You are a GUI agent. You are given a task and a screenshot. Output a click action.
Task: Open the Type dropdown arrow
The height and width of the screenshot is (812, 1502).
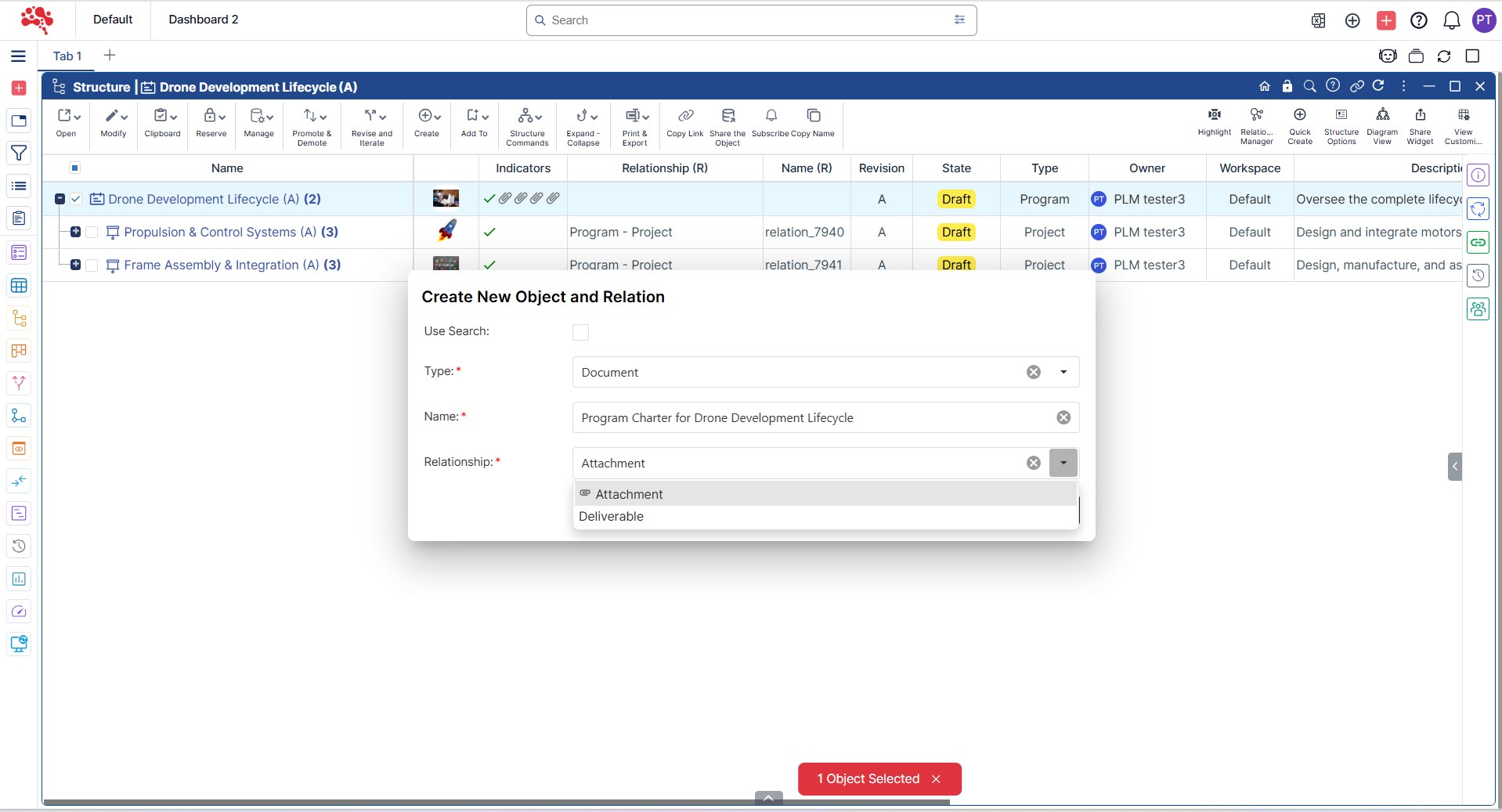(x=1063, y=372)
